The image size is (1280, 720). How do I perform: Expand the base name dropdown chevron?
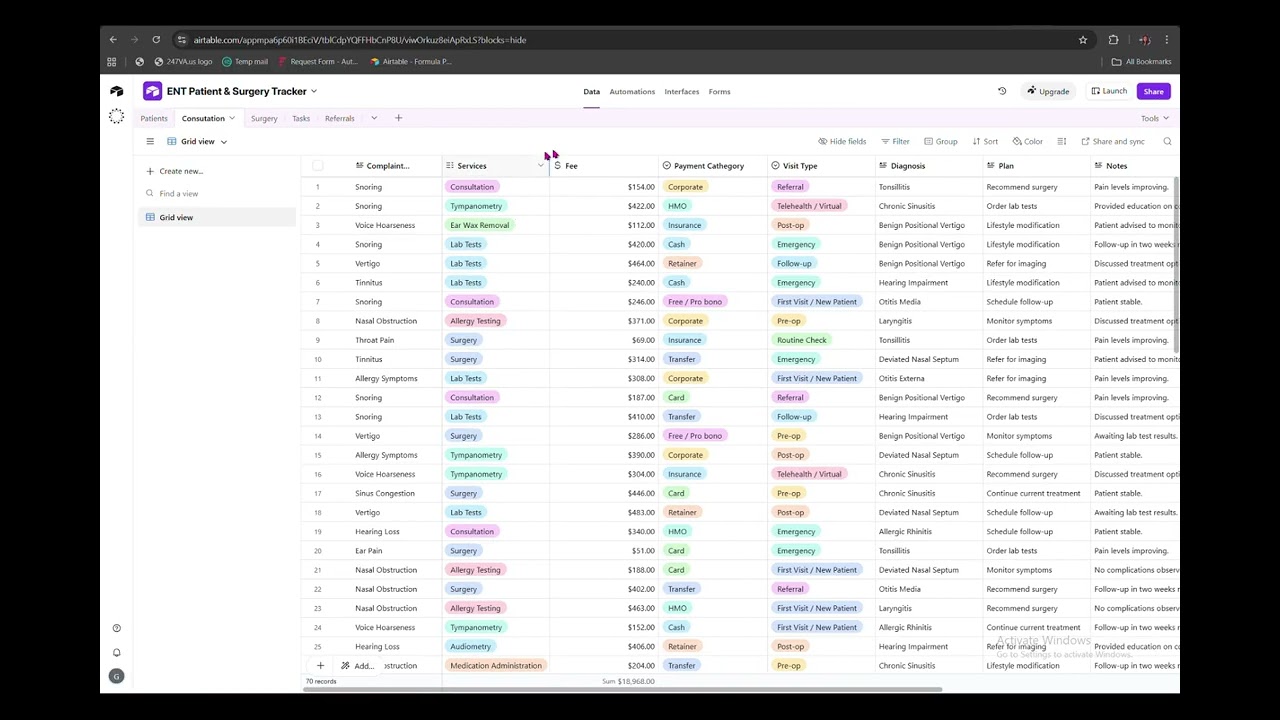(x=314, y=91)
